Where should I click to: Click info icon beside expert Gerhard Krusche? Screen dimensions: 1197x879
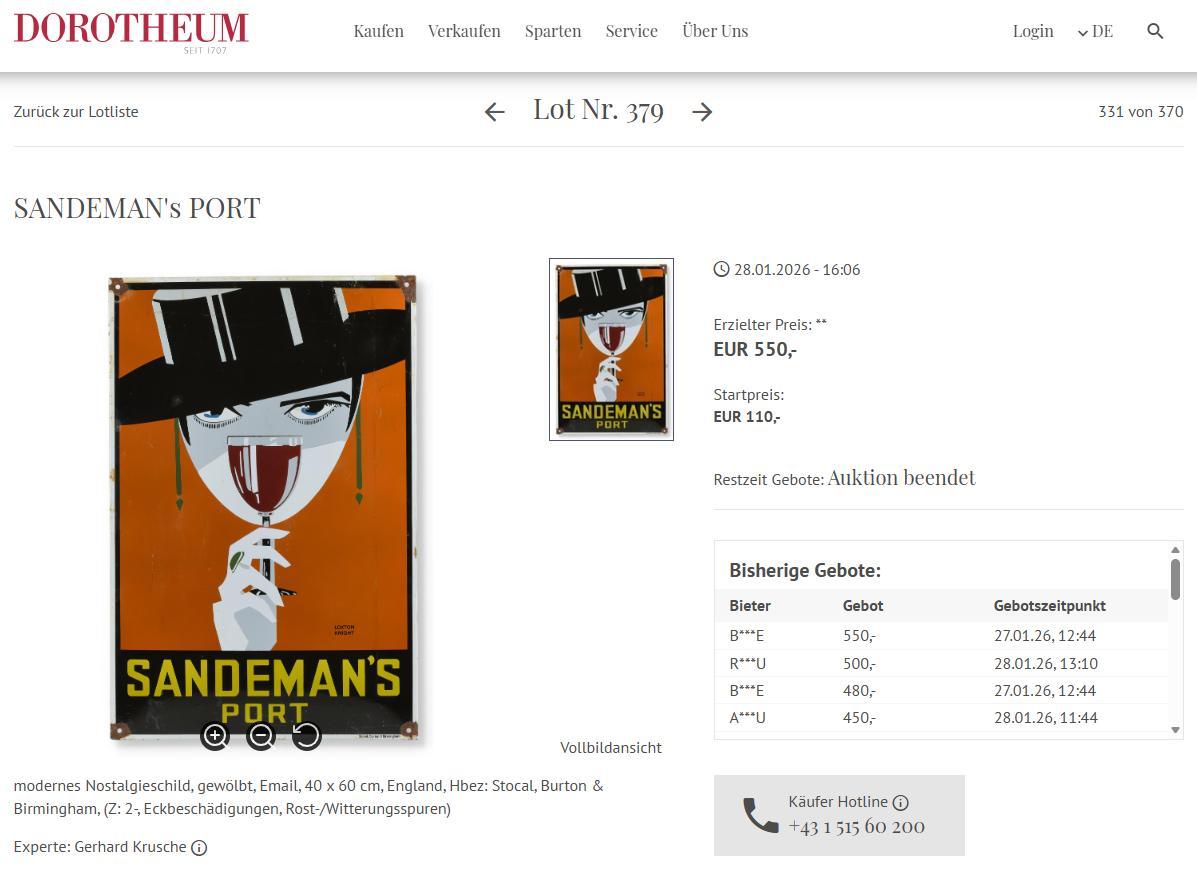pos(199,848)
